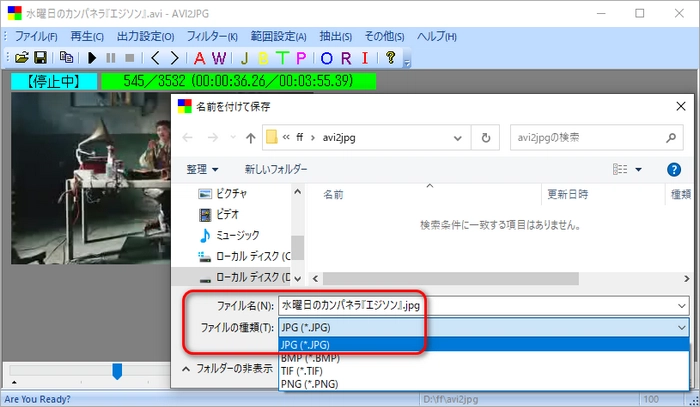Click the yellow J toolbar icon

coord(244,58)
